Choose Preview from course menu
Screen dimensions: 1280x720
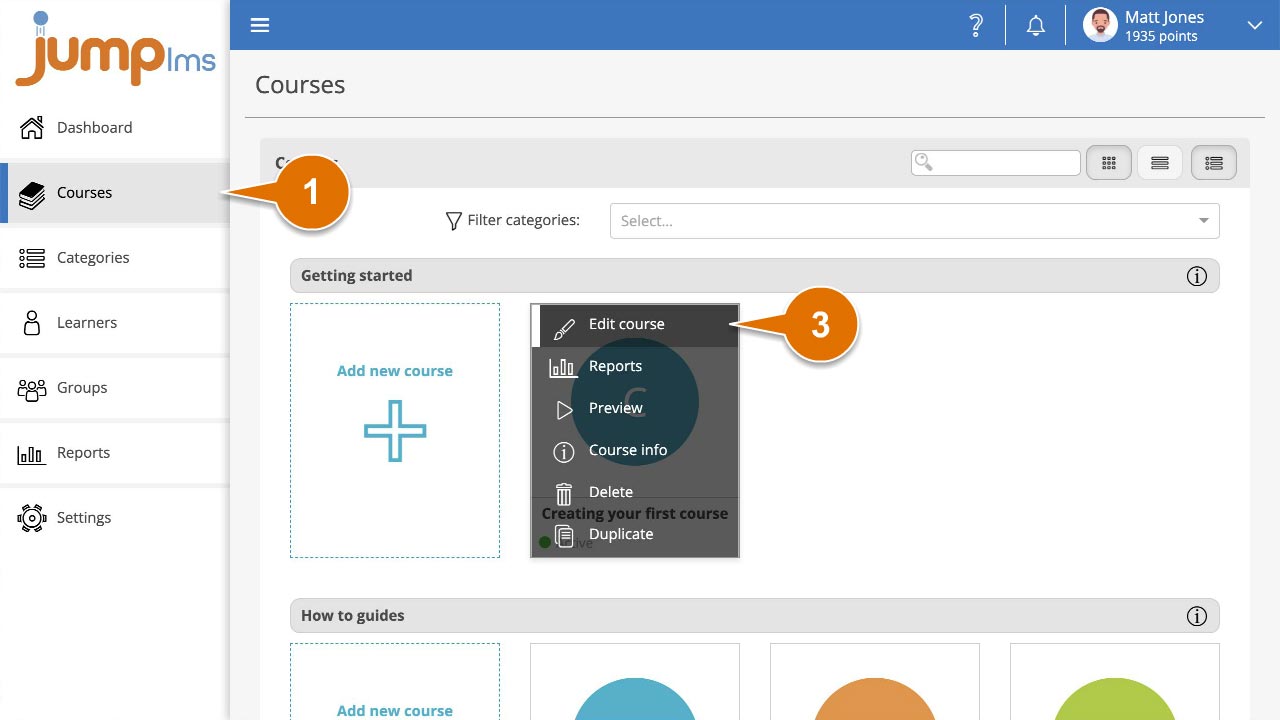[635, 409]
